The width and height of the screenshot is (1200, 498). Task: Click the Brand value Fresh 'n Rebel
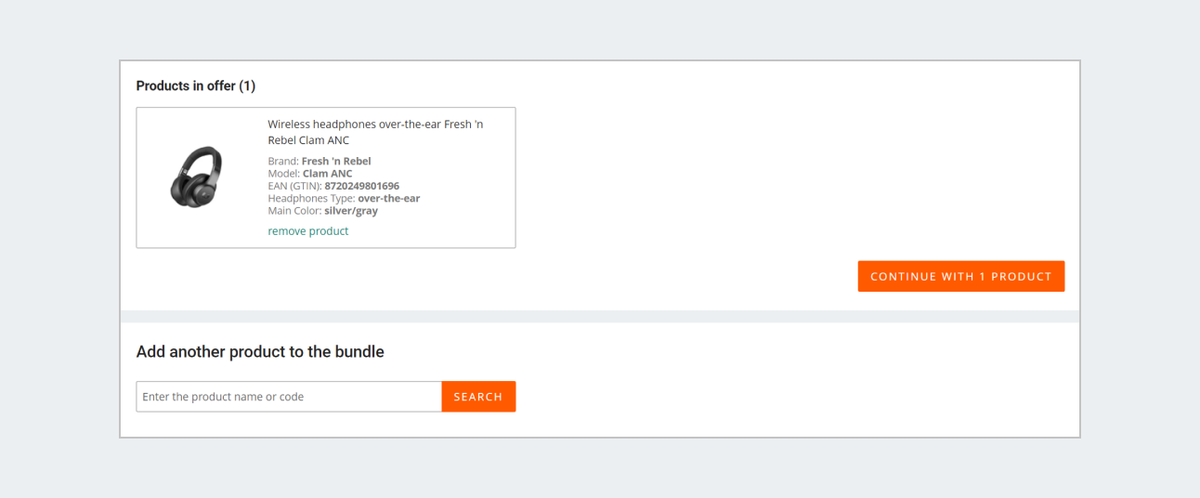click(x=336, y=161)
